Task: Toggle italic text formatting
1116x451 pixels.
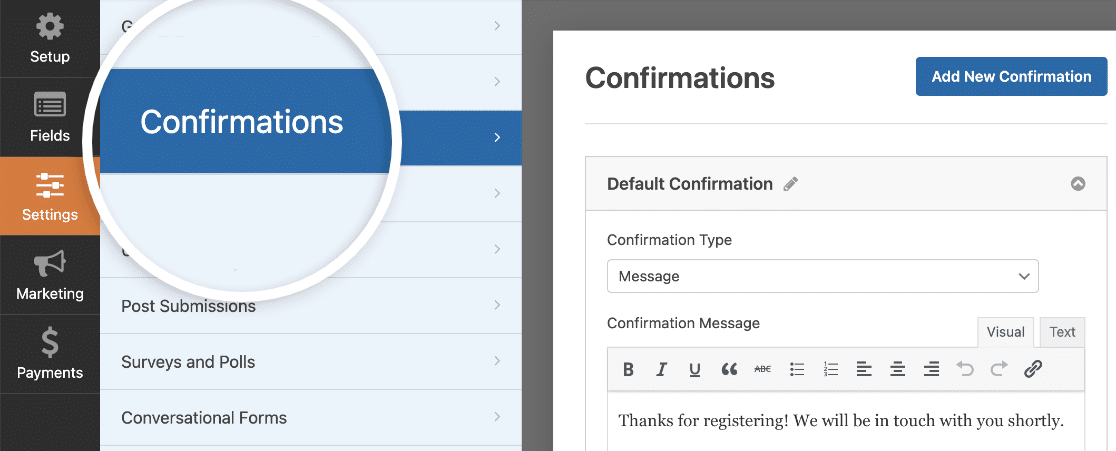Action: tap(661, 369)
